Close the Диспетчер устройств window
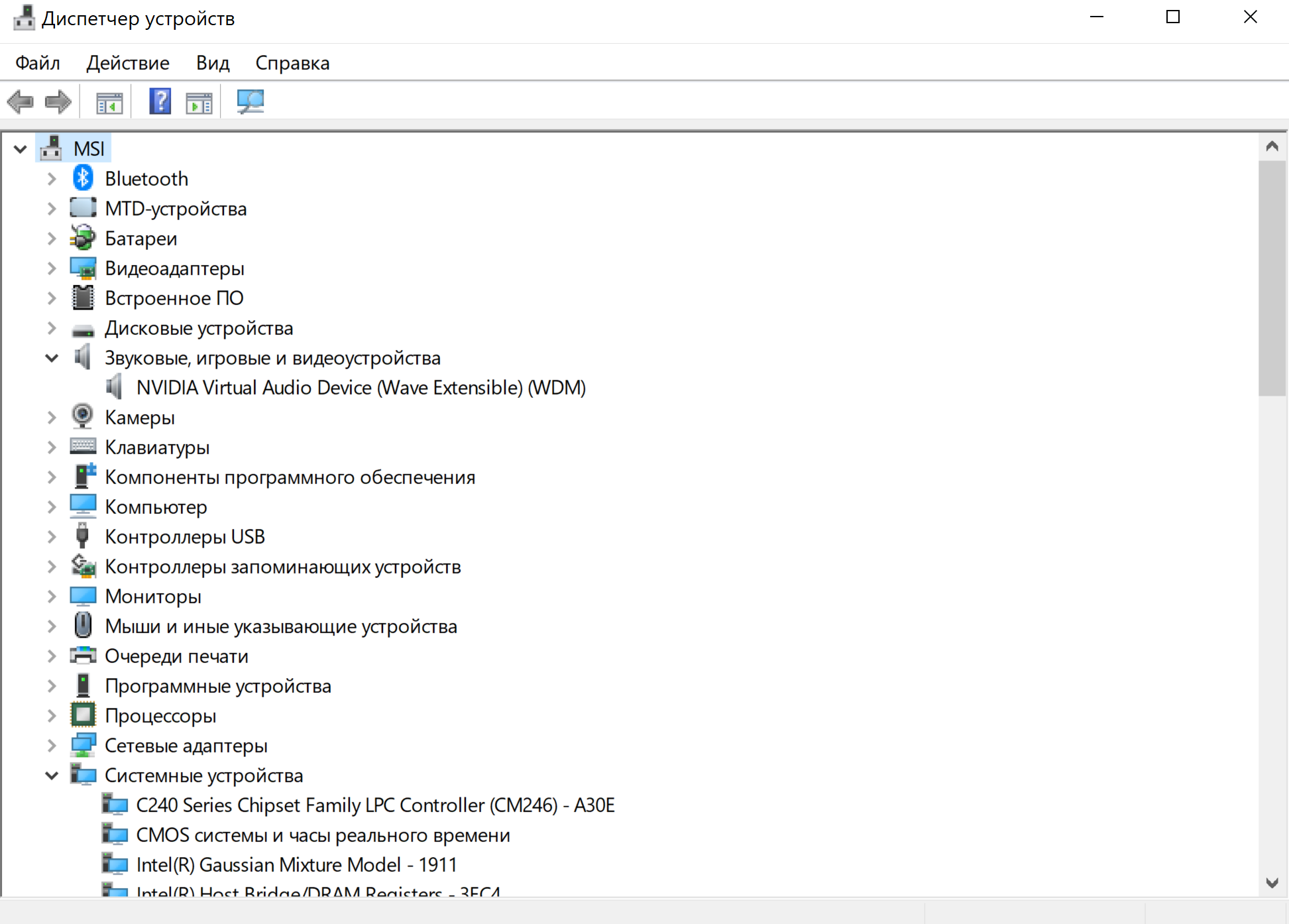This screenshot has height=924, width=1289. (x=1250, y=17)
